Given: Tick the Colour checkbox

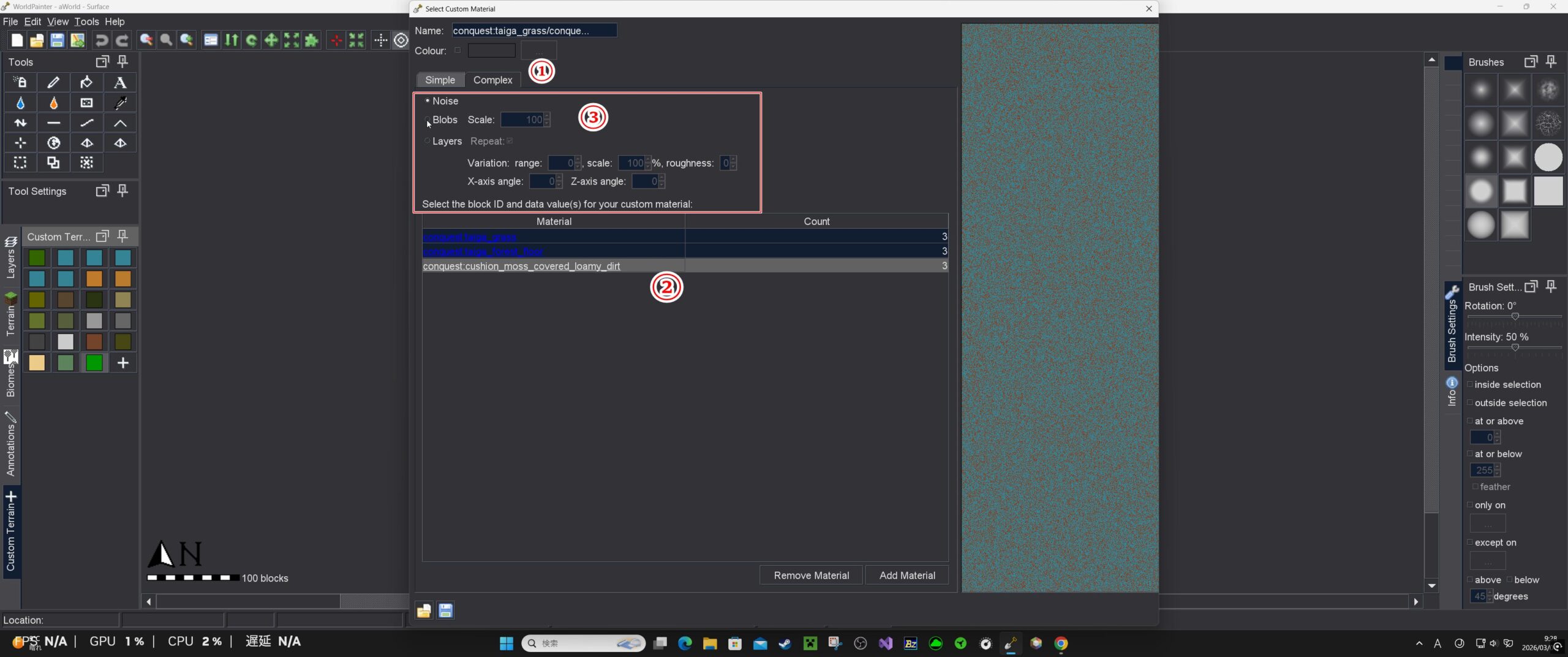Looking at the screenshot, I should [x=458, y=50].
